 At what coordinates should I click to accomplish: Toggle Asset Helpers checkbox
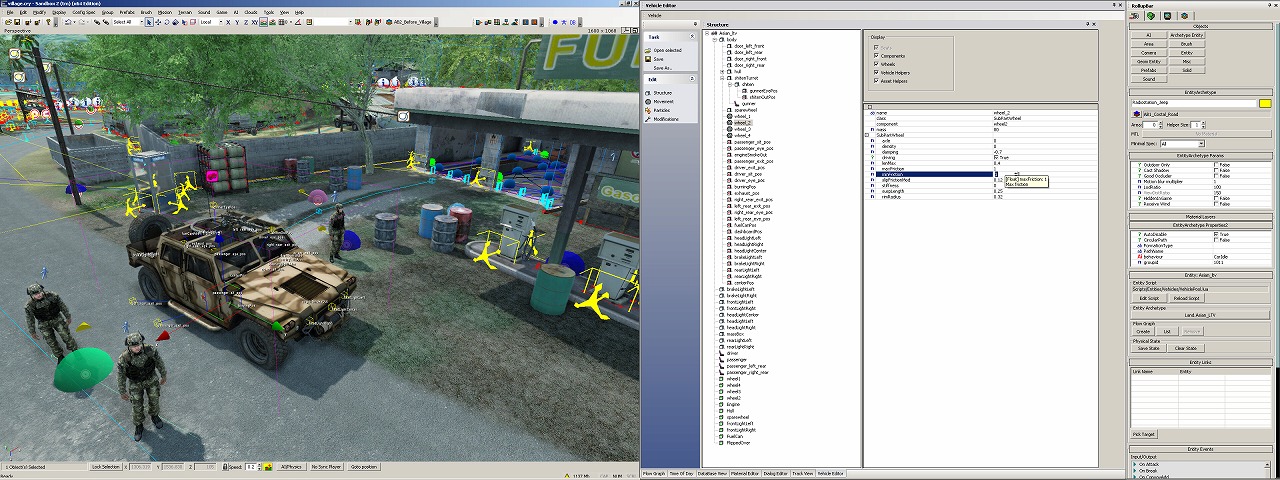click(x=876, y=81)
